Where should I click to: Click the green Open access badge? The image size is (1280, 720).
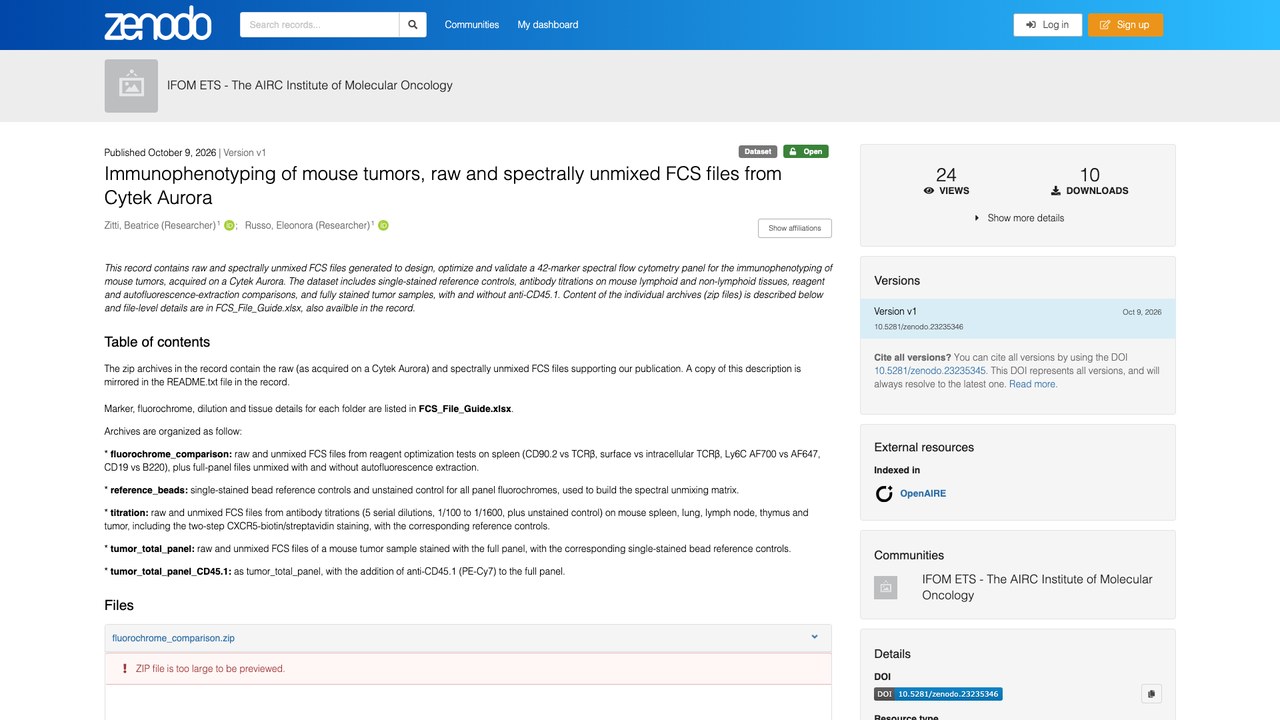coord(806,152)
